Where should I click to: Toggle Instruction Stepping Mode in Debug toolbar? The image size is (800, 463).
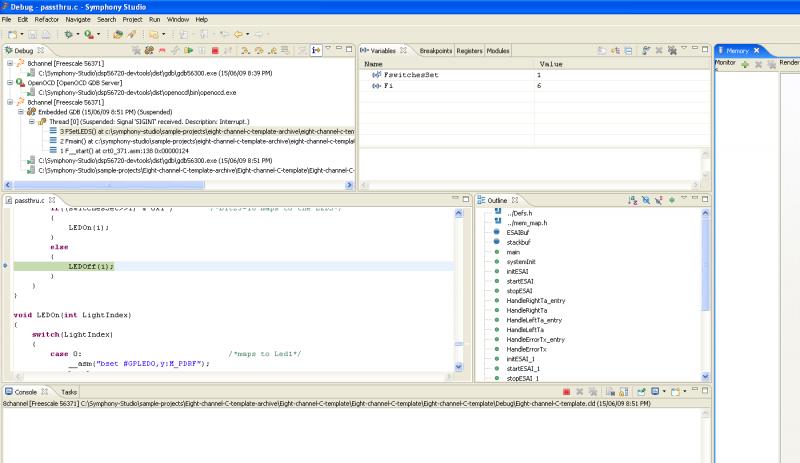(x=316, y=50)
